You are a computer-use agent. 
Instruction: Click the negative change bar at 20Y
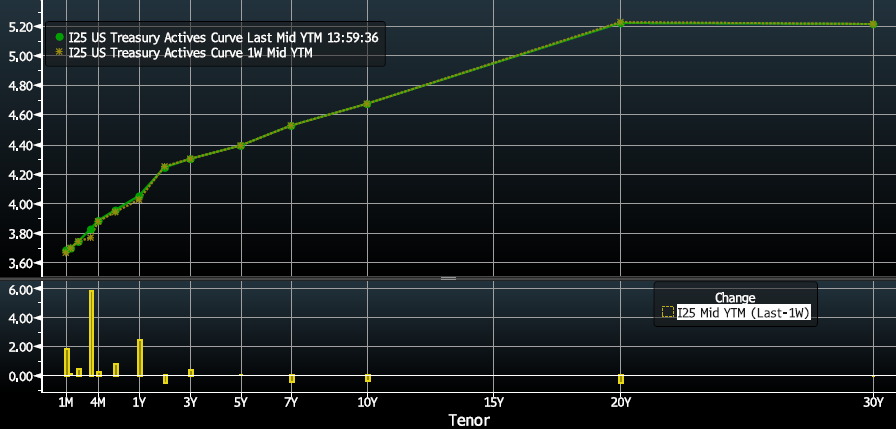pyautogui.click(x=621, y=379)
